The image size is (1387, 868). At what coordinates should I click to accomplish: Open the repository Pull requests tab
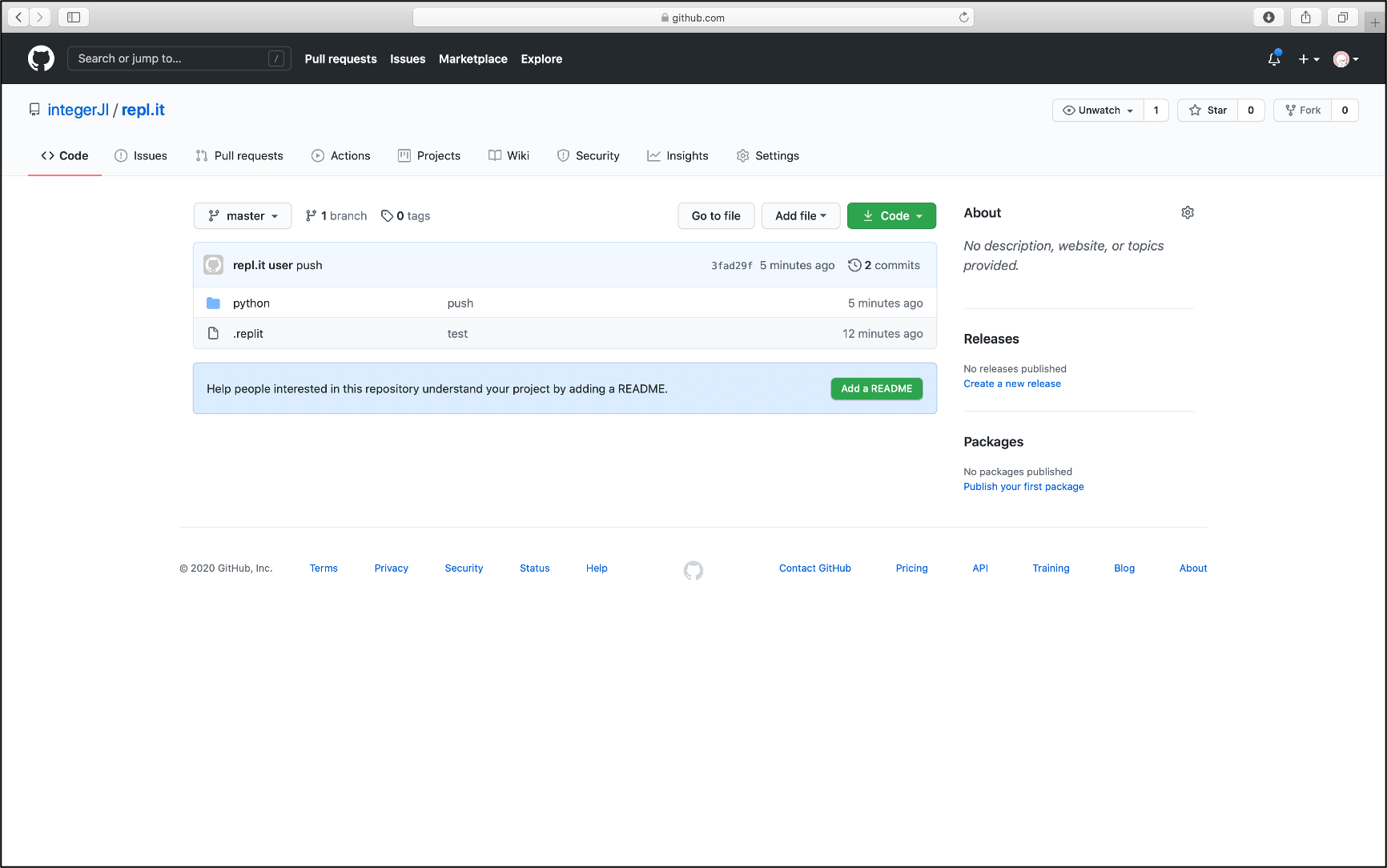239,155
